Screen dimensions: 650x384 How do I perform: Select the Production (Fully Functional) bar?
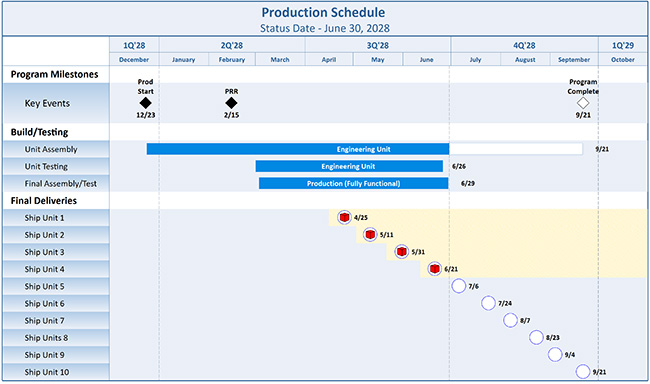click(354, 183)
